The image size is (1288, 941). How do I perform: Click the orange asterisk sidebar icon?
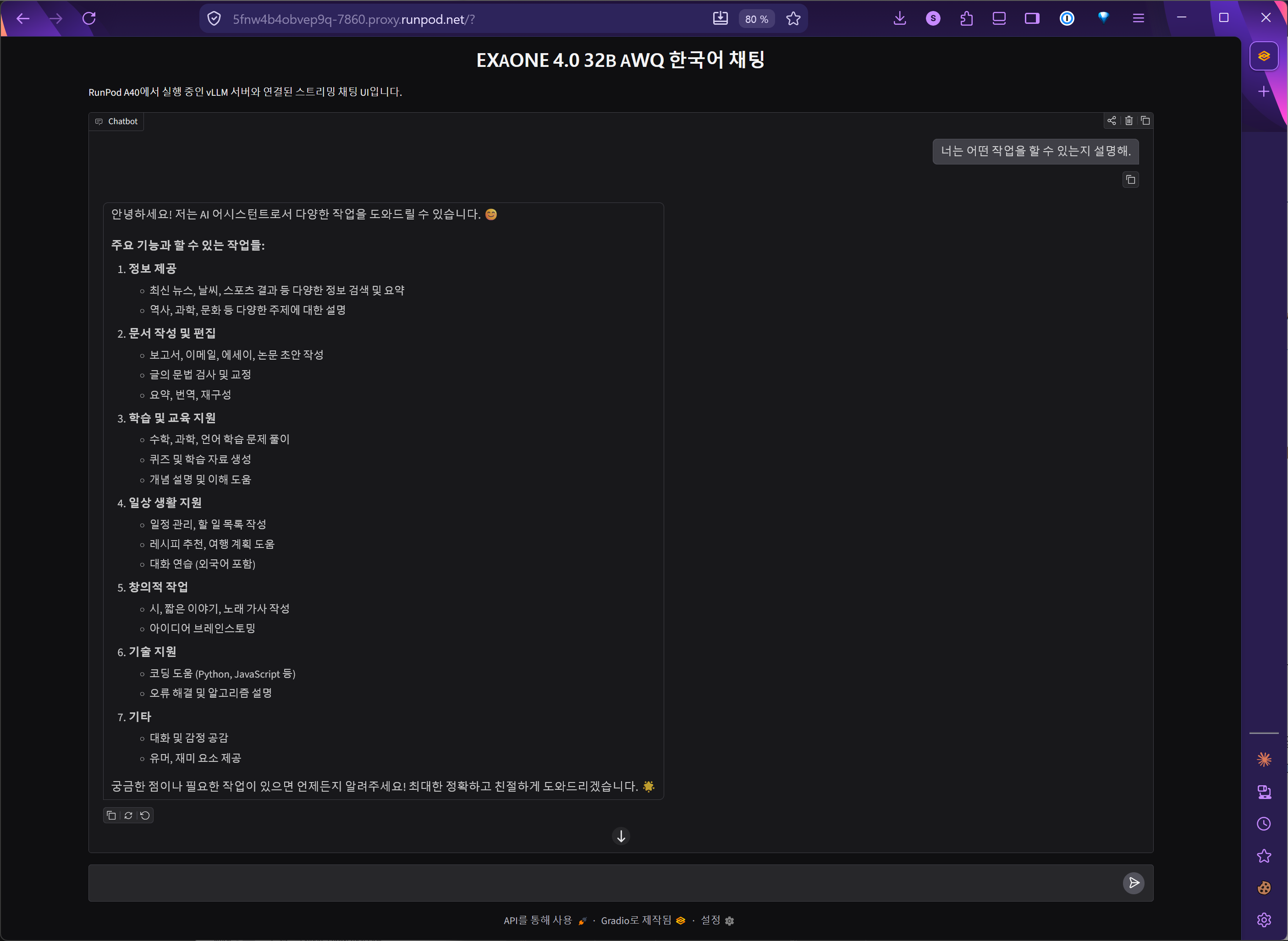point(1264,759)
